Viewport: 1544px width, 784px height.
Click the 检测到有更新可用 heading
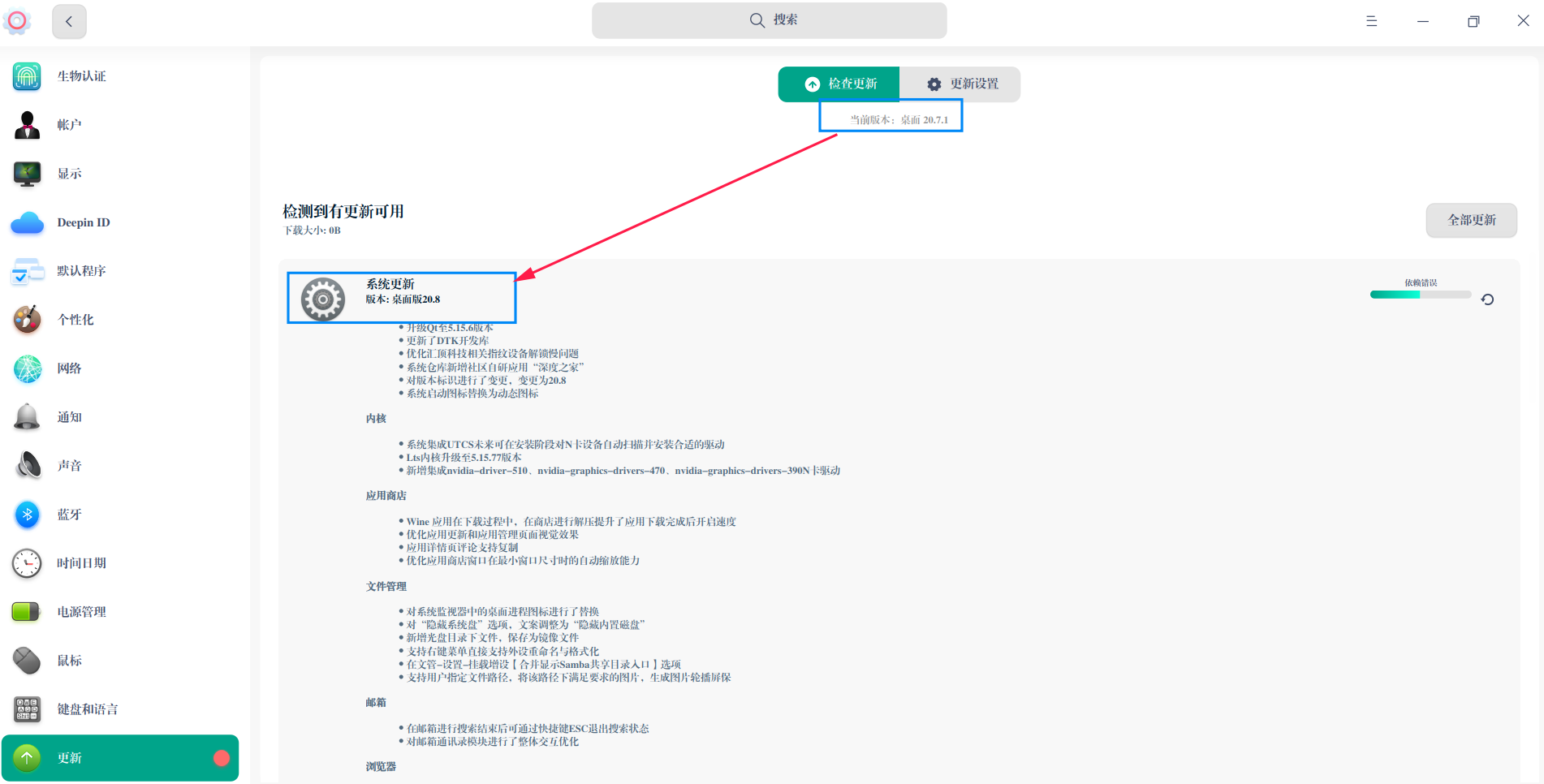tap(343, 212)
